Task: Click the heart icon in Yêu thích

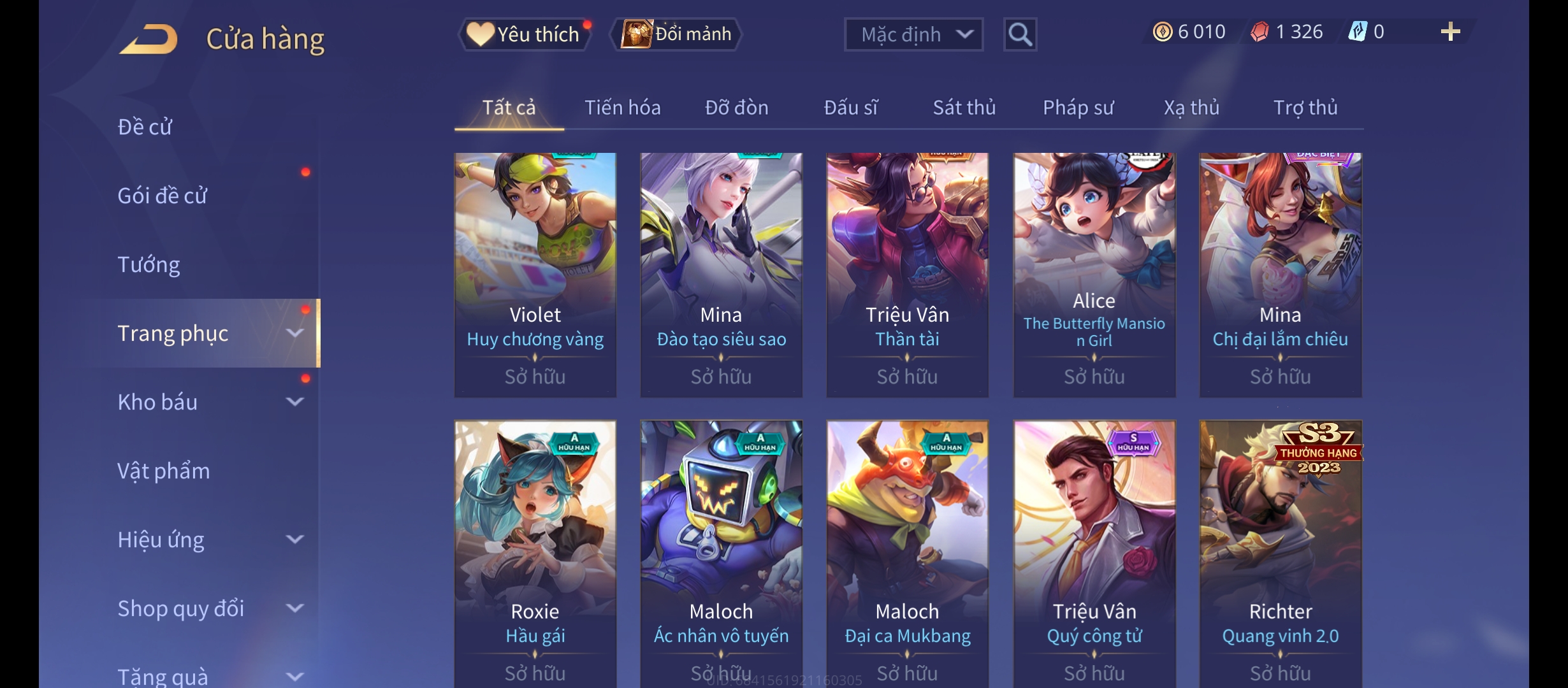Action: 481,34
